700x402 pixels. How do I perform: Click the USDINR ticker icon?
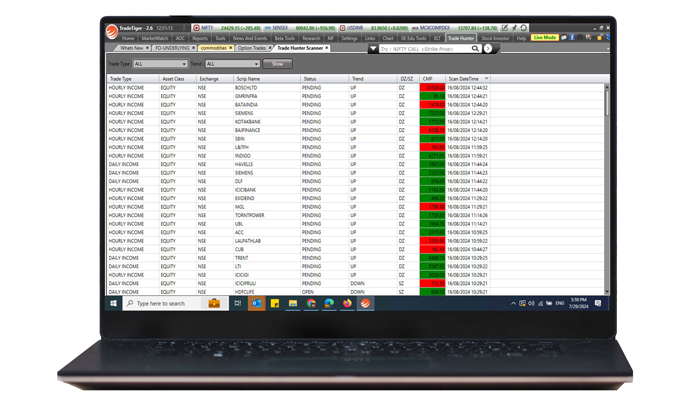(x=342, y=28)
